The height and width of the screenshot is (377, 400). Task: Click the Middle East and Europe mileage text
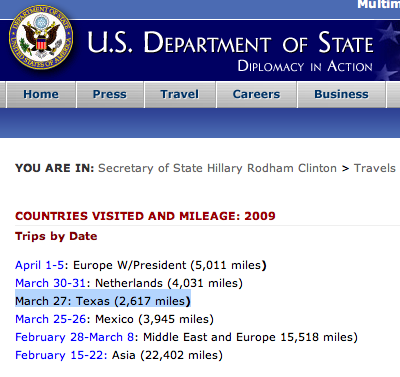[250, 337]
